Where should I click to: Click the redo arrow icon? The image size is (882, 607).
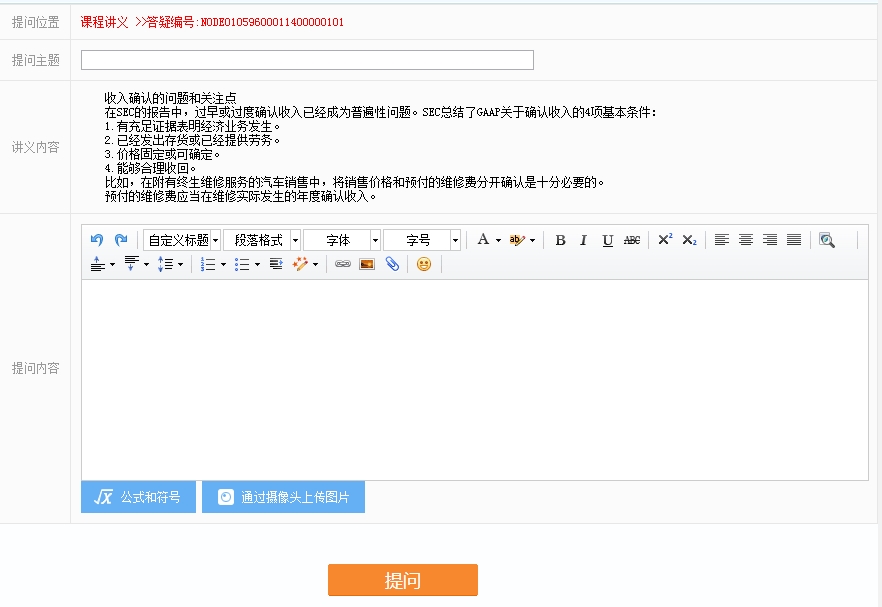(121, 240)
